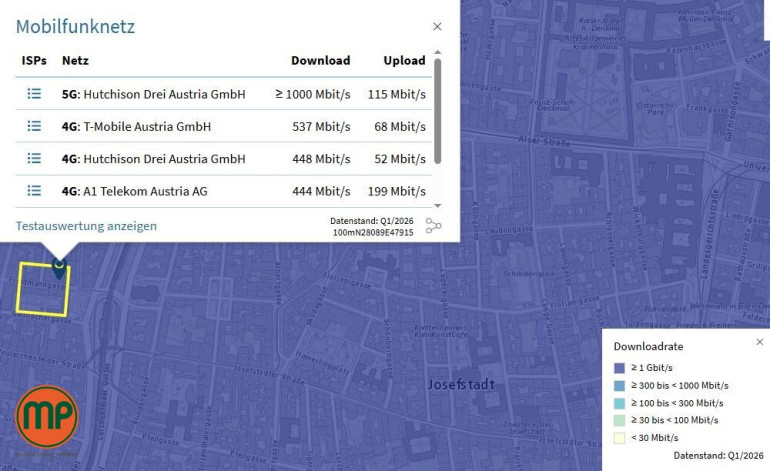This screenshot has width=770, height=471.
Task: Click the Netz column header
Action: click(75, 60)
